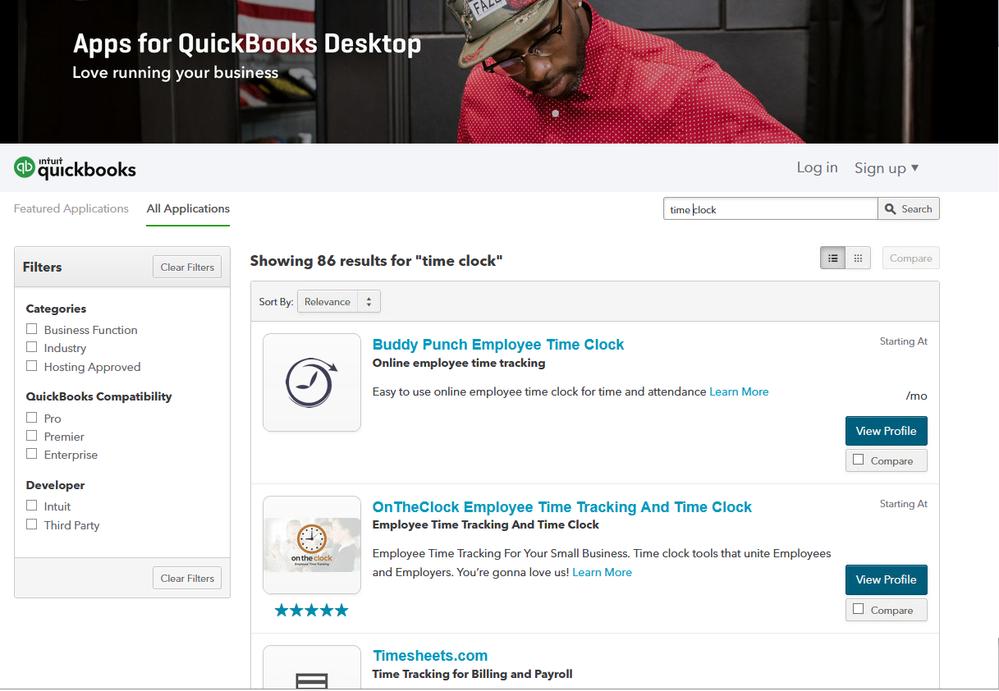
Task: Open Buddy Punch app logo thumbnail
Action: click(x=312, y=383)
